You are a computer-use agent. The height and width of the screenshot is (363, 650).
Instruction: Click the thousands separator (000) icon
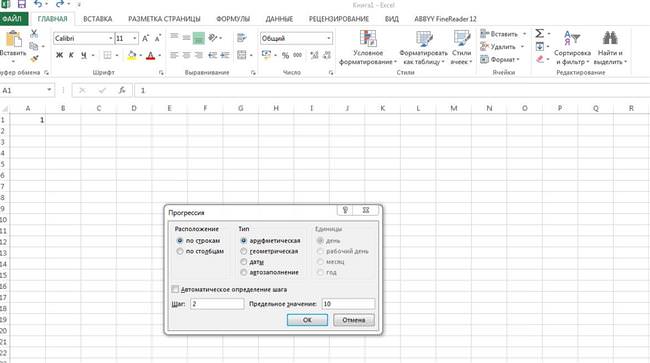[x=298, y=55]
